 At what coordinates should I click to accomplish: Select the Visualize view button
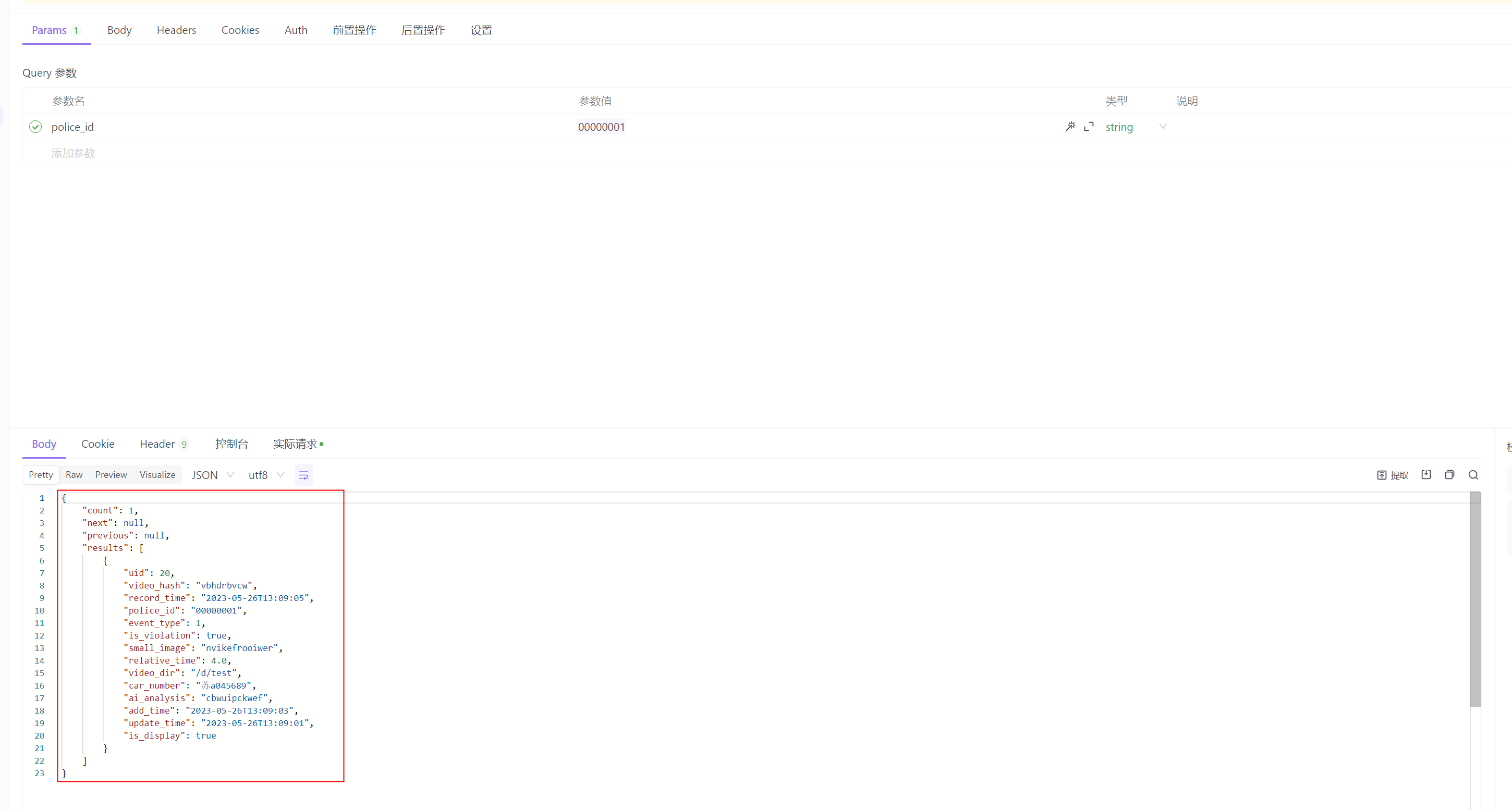(157, 474)
